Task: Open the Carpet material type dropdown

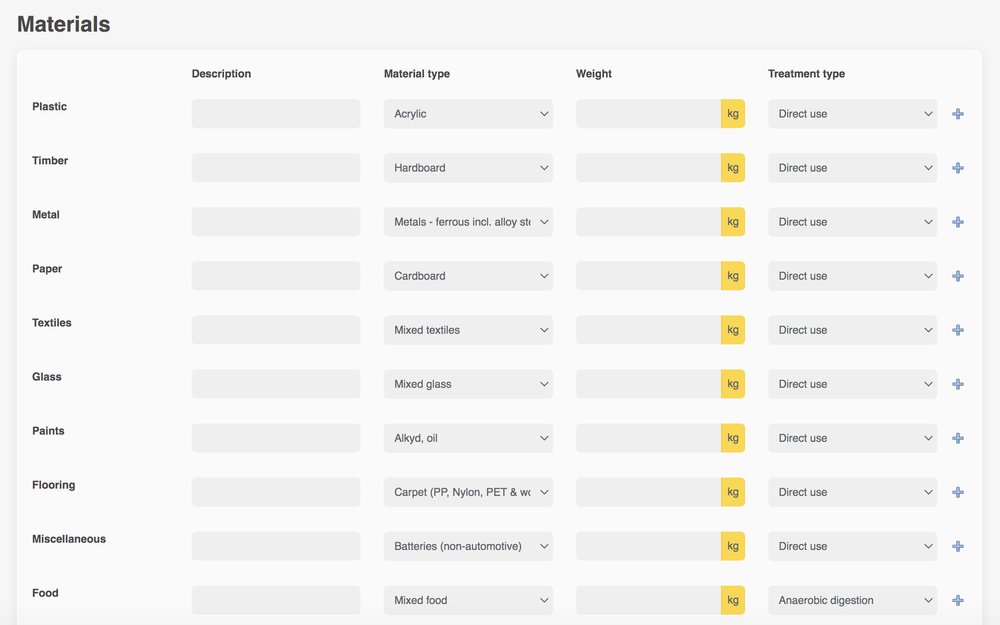Action: 468,492
